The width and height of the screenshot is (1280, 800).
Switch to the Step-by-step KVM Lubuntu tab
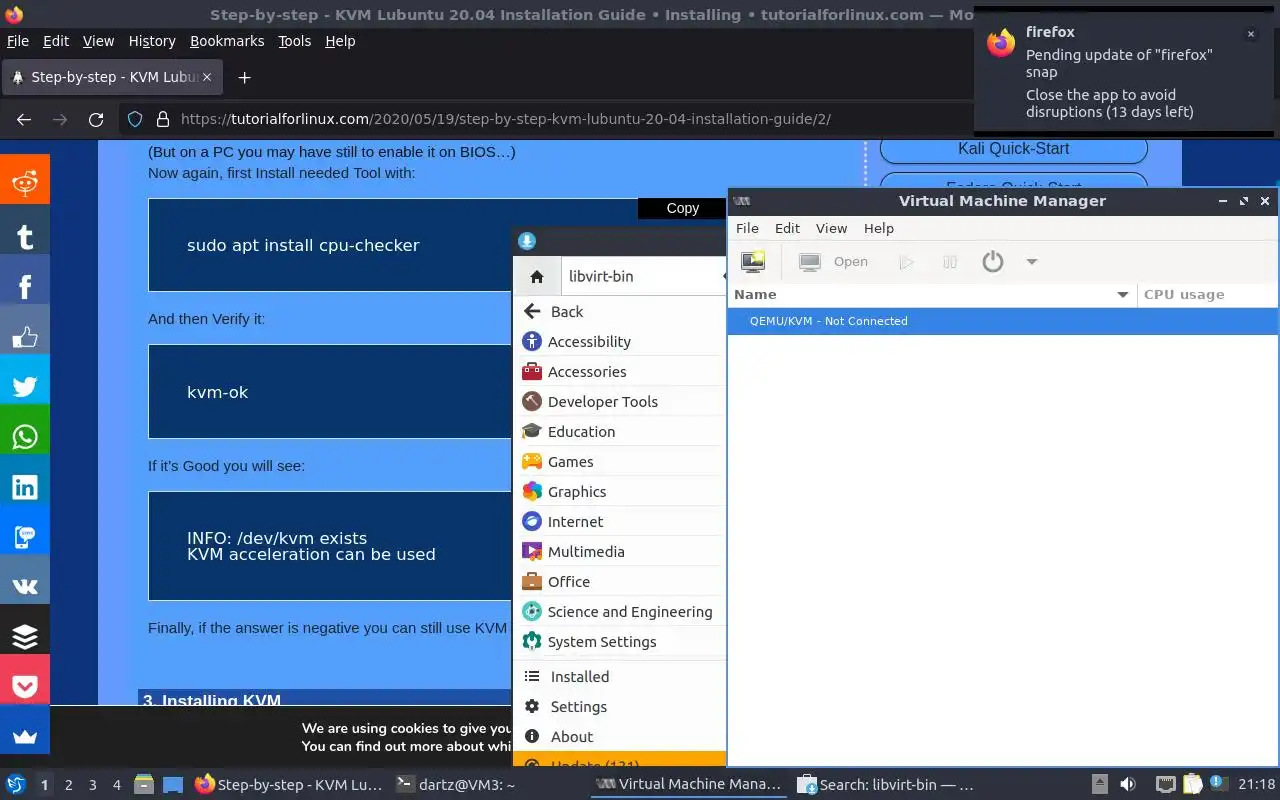pyautogui.click(x=112, y=77)
